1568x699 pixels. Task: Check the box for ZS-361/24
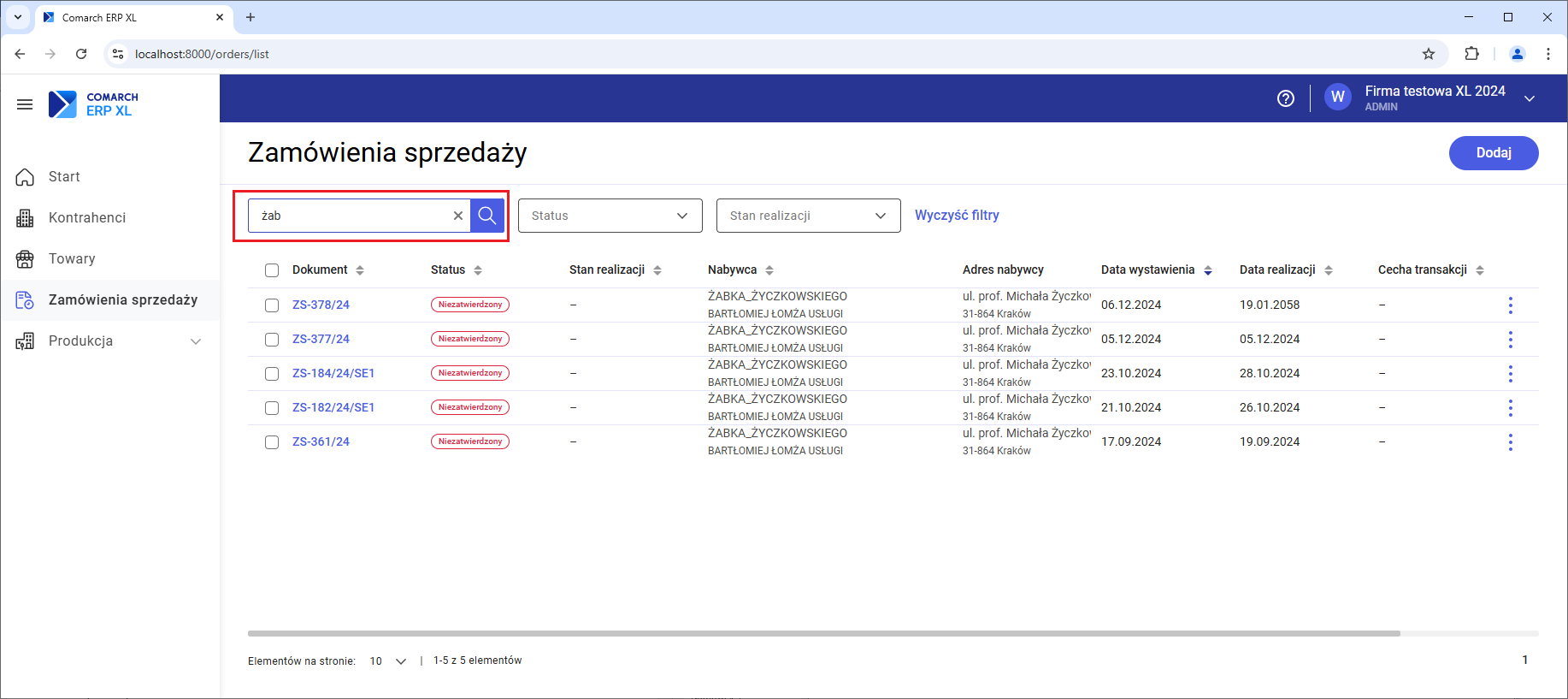tap(272, 442)
